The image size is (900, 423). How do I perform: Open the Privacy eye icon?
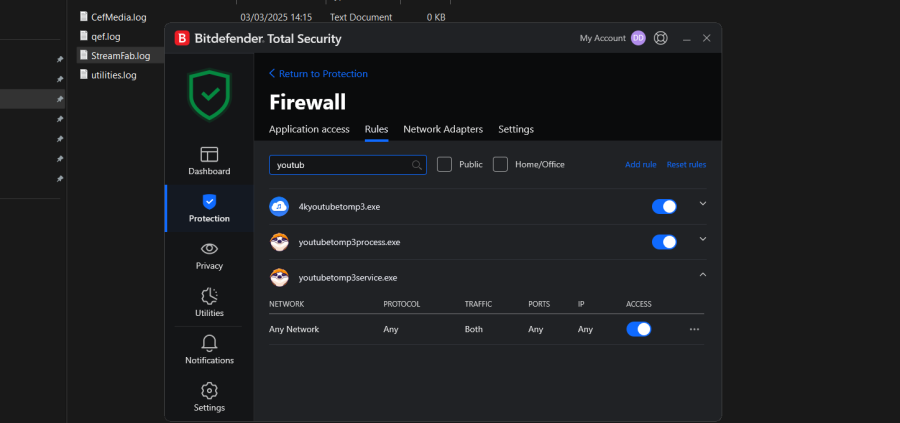pyautogui.click(x=209, y=249)
